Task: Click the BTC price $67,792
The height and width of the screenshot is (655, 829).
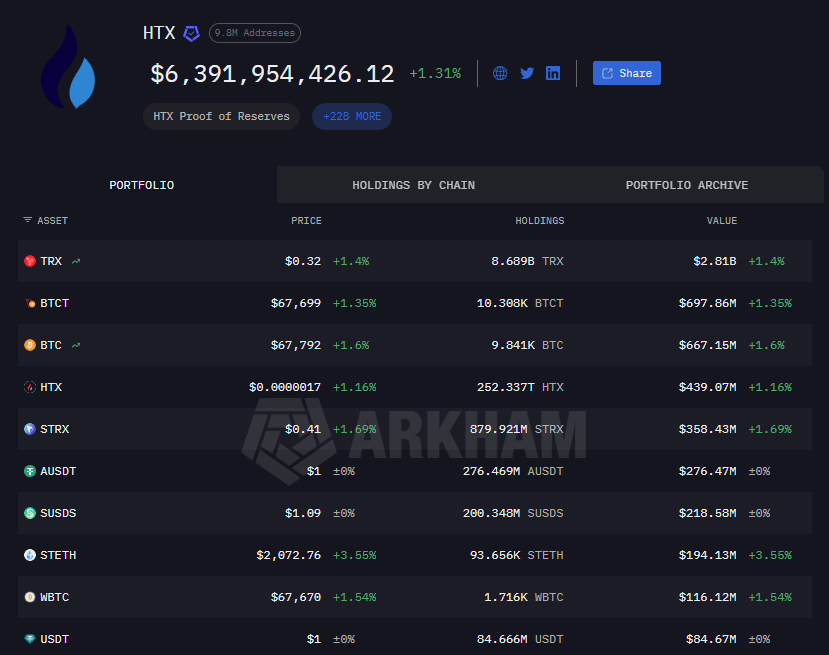Action: [296, 345]
